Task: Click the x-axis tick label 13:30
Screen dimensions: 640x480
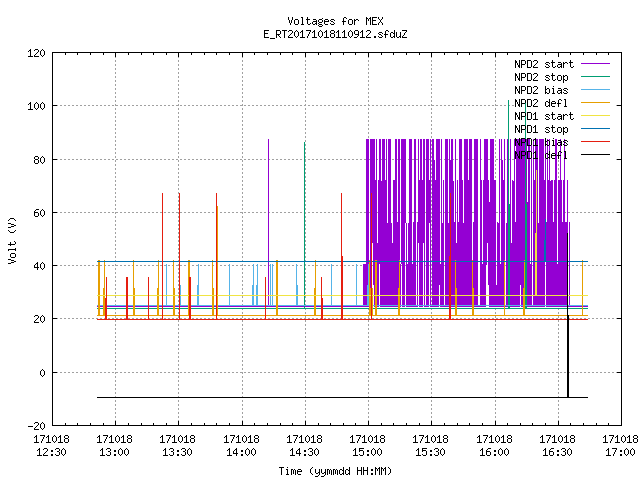Action: point(178,452)
